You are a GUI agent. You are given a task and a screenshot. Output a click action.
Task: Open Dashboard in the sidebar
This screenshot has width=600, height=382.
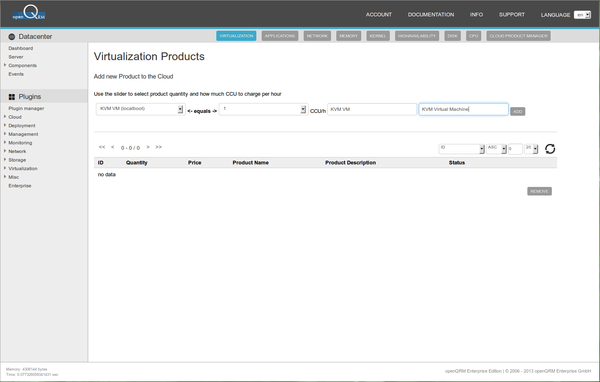point(21,48)
